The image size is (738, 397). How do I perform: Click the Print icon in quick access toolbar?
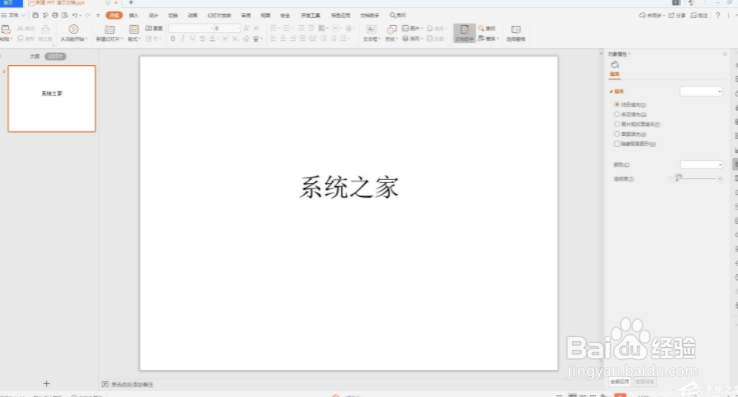point(55,15)
